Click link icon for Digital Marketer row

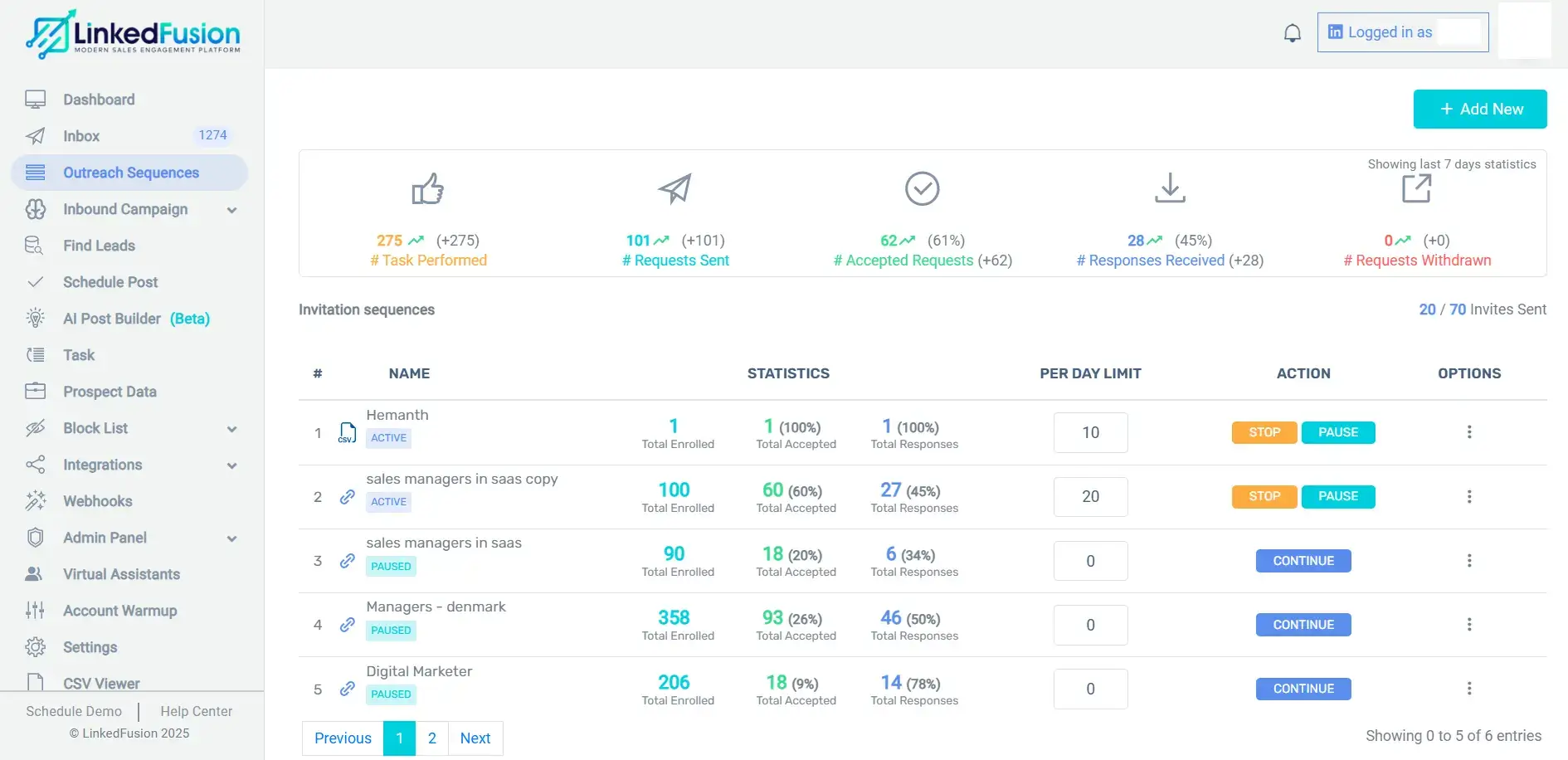[348, 689]
